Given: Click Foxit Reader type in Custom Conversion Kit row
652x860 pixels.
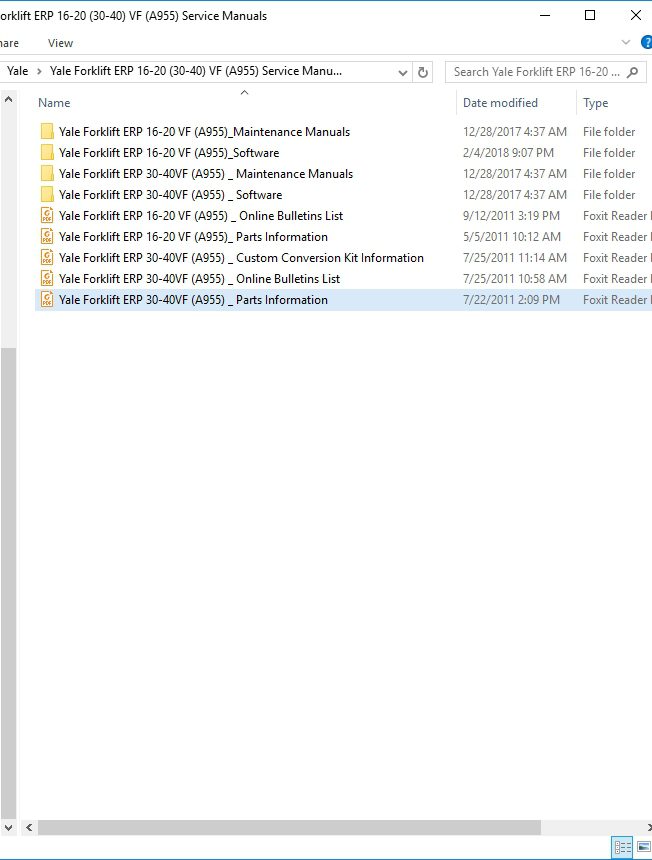Looking at the screenshot, I should tap(617, 258).
